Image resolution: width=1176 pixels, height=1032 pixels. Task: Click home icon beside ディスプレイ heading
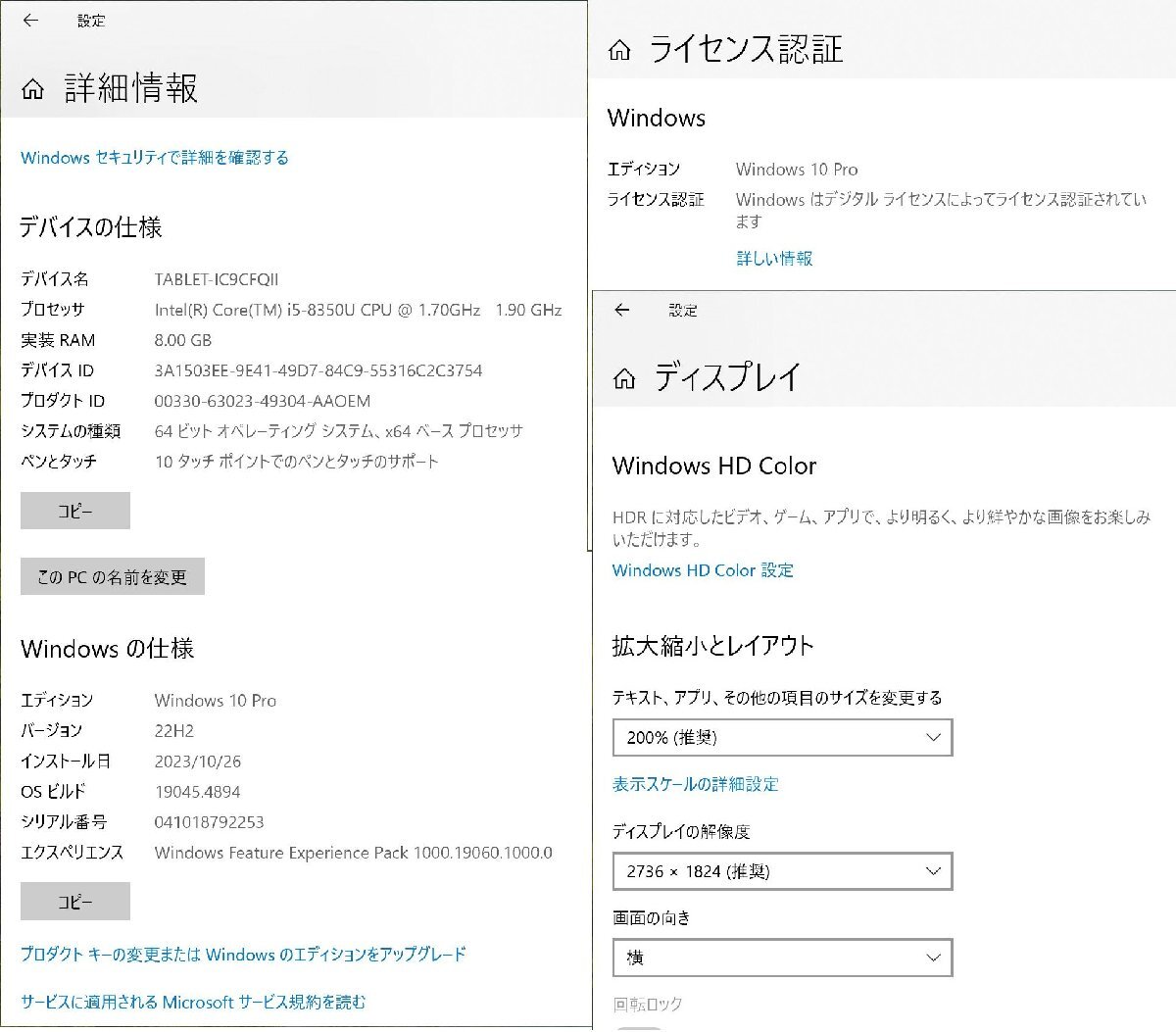[624, 379]
